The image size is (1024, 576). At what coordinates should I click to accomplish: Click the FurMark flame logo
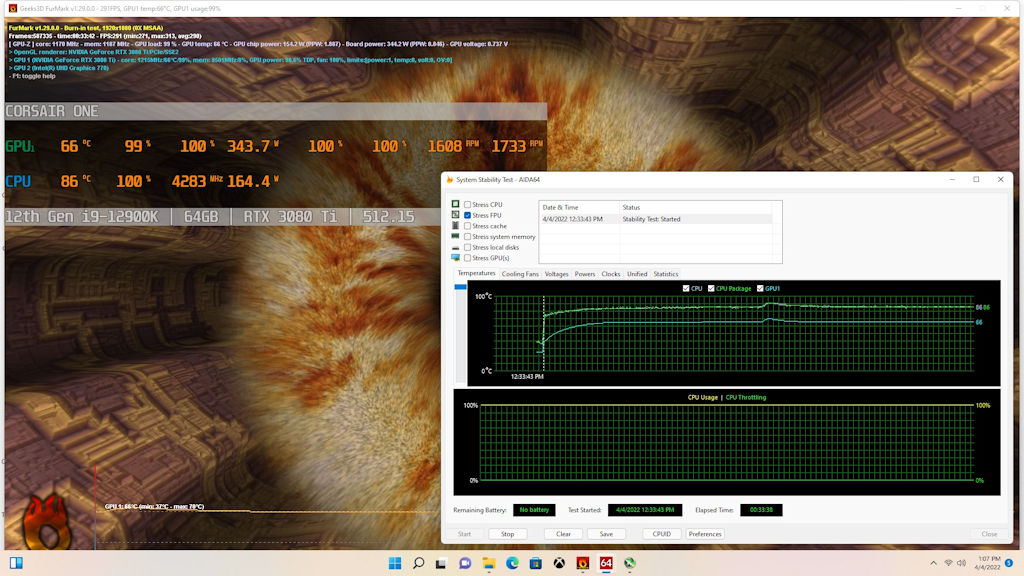pos(46,520)
